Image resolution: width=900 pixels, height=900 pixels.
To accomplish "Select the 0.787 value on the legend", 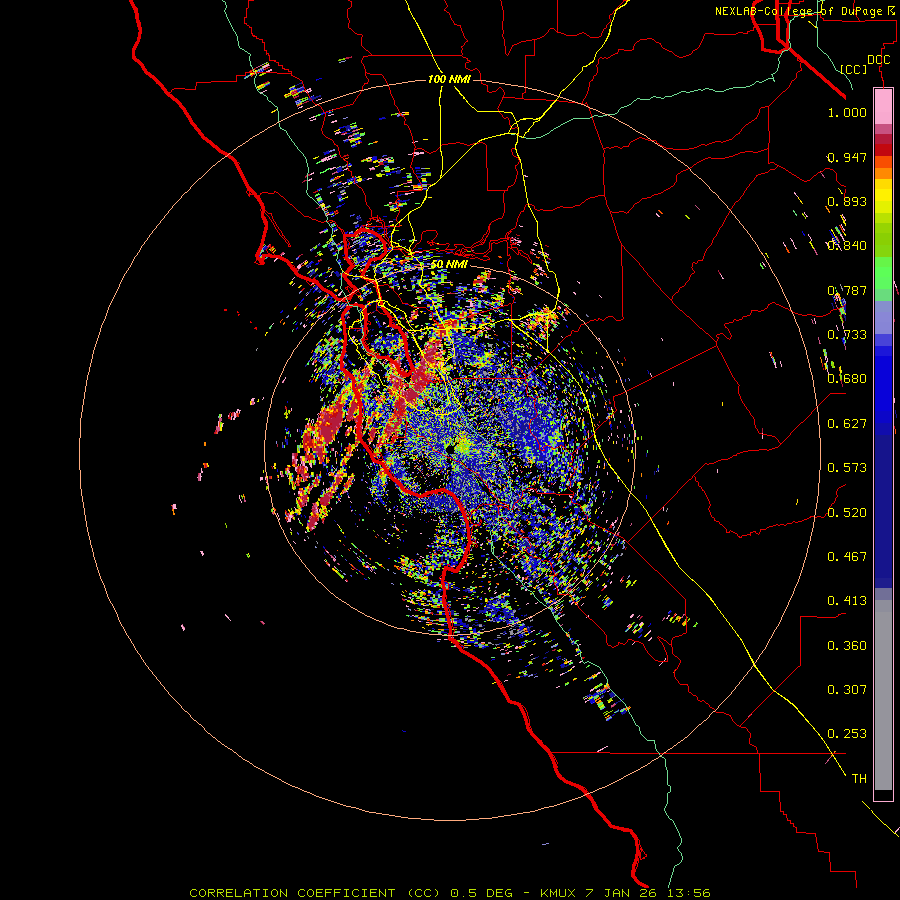I will 847,290.
